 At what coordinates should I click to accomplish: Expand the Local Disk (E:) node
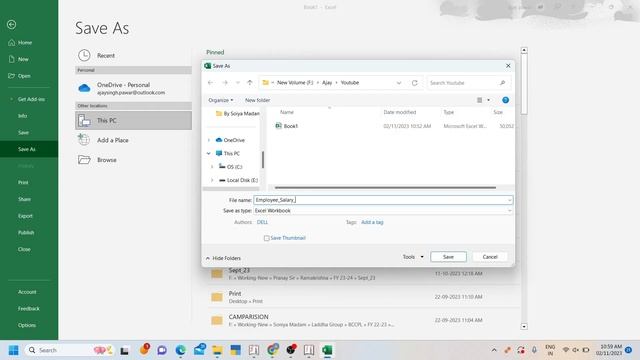pyautogui.click(x=212, y=180)
